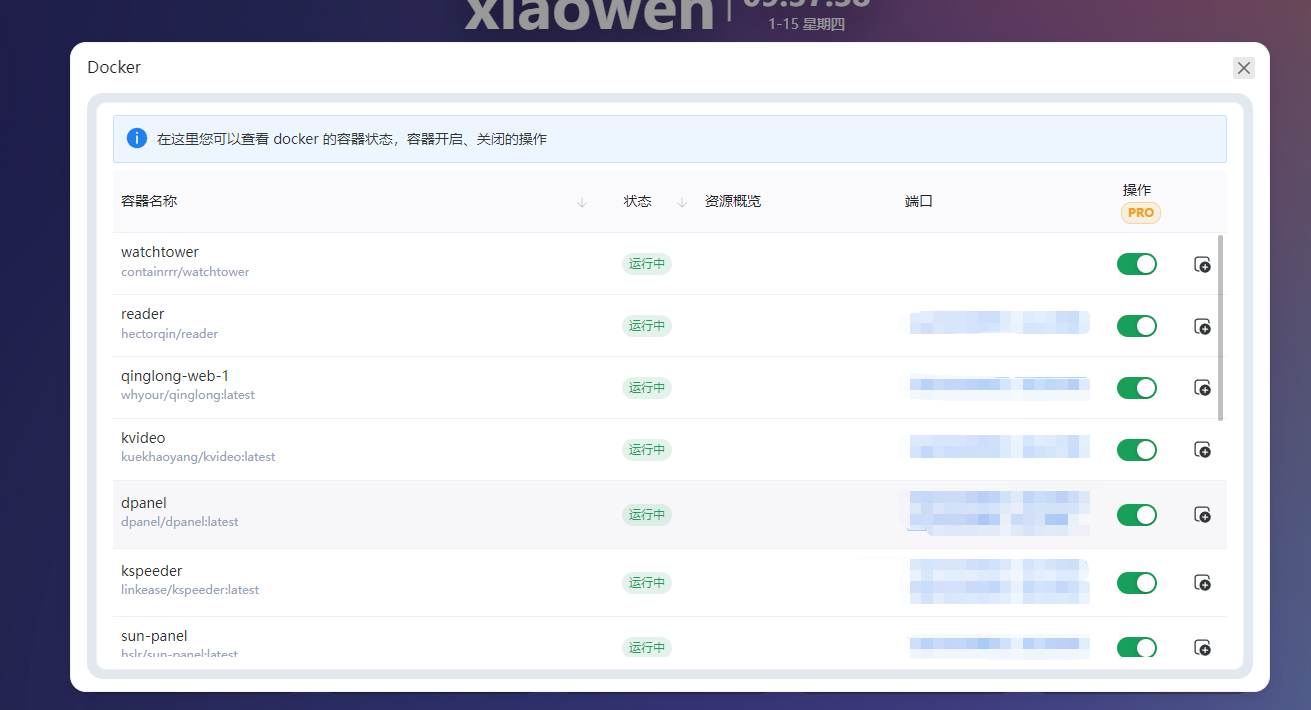Click the action icon for reader container
Viewport: 1311px width, 710px height.
pyautogui.click(x=1202, y=327)
